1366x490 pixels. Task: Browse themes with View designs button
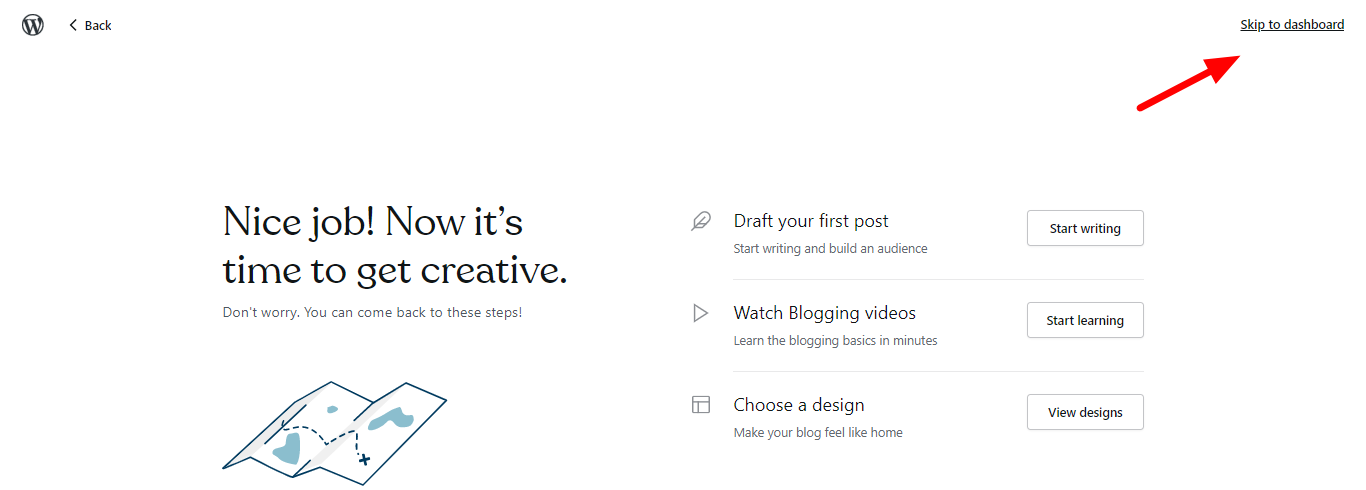pyautogui.click(x=1085, y=412)
